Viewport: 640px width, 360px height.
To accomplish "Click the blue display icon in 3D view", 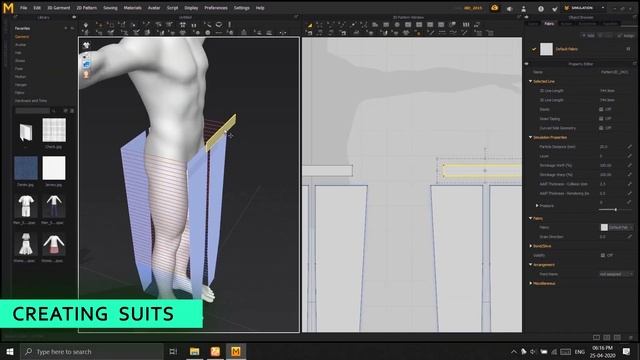I will 86,64.
